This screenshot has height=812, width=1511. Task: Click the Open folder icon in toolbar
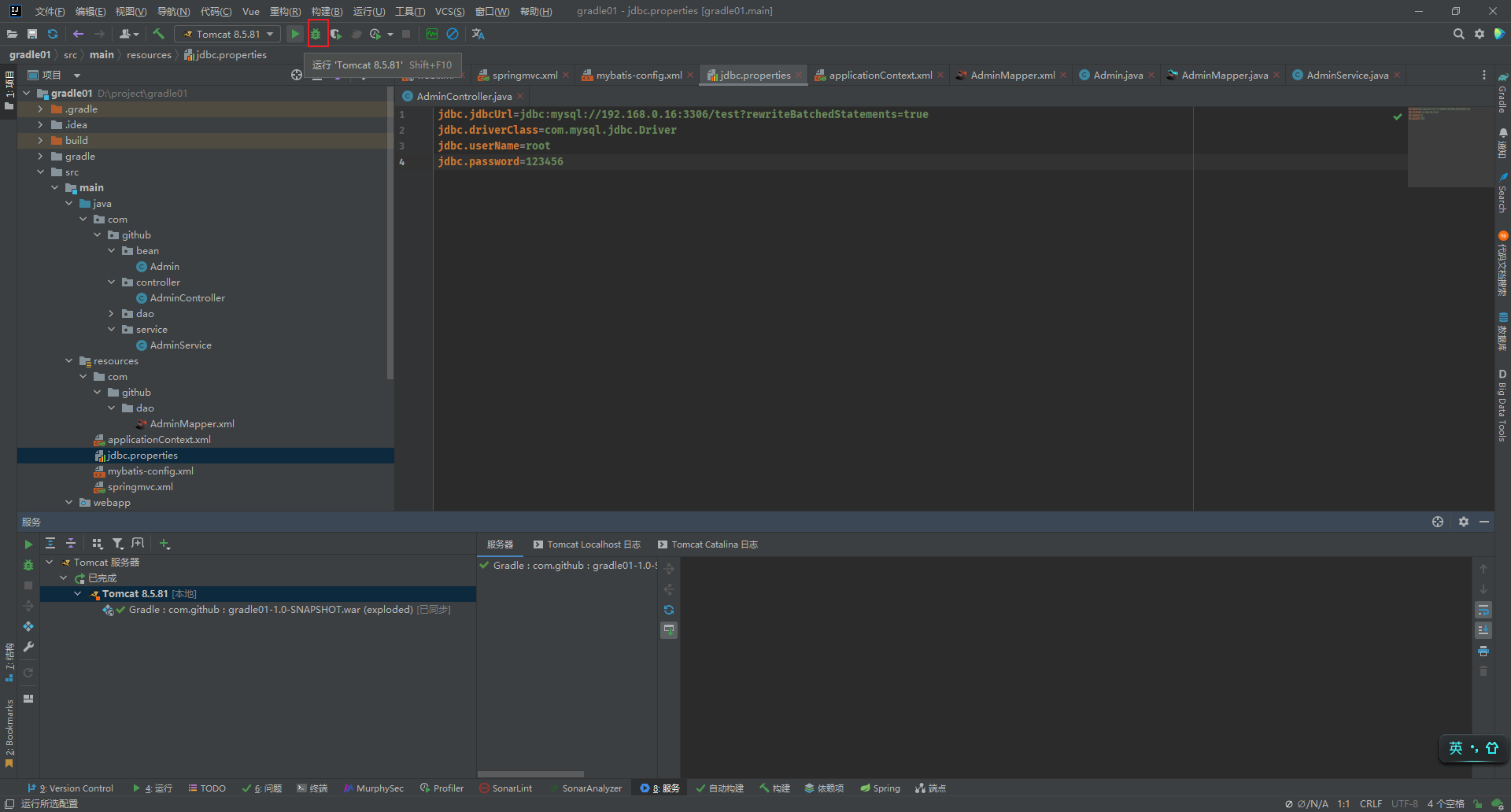pyautogui.click(x=12, y=34)
